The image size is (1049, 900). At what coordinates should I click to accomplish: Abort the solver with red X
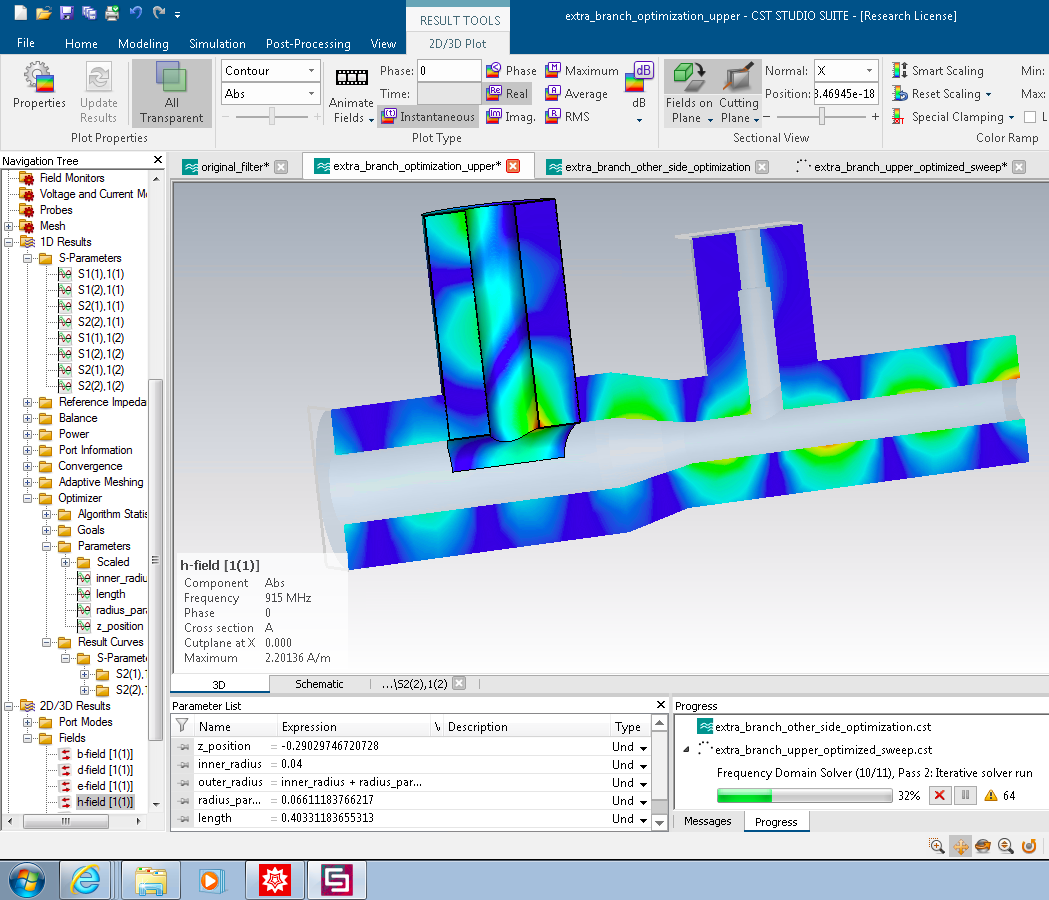[939, 796]
